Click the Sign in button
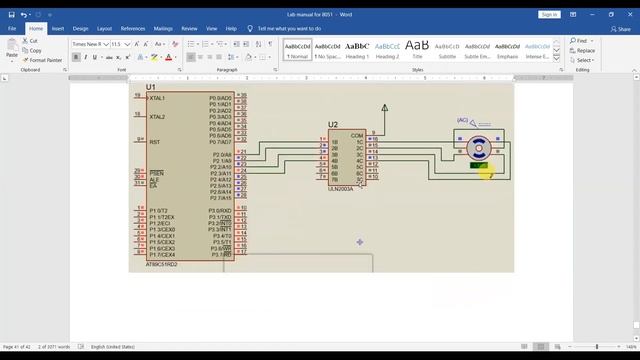Screen dimensions: 640x360 tap(549, 15)
